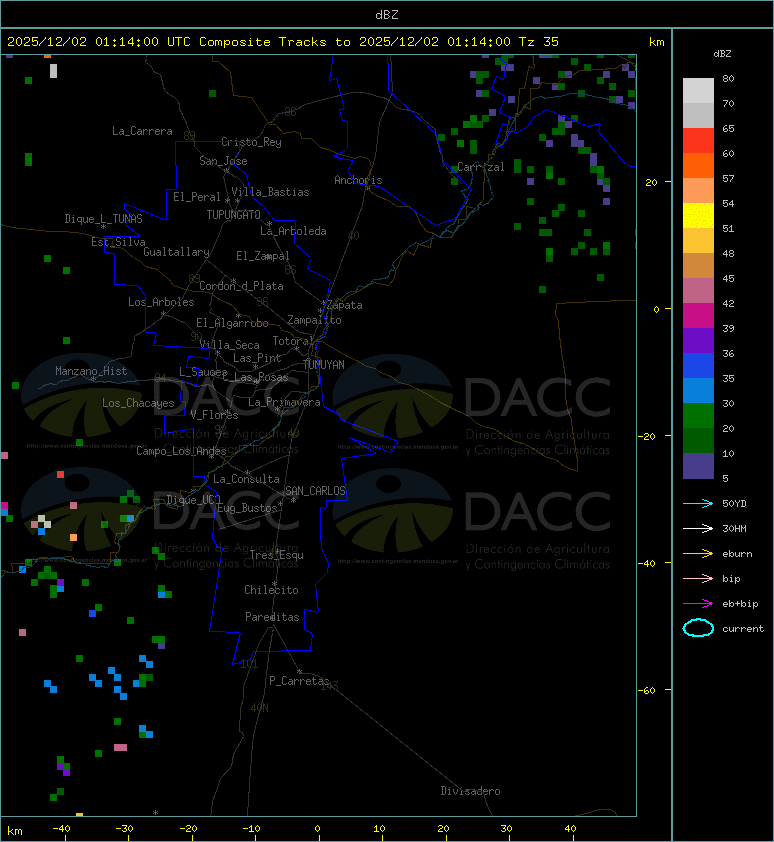The image size is (774, 842).
Task: Click the 0 tick on vertical km axis
Action: coord(656,309)
